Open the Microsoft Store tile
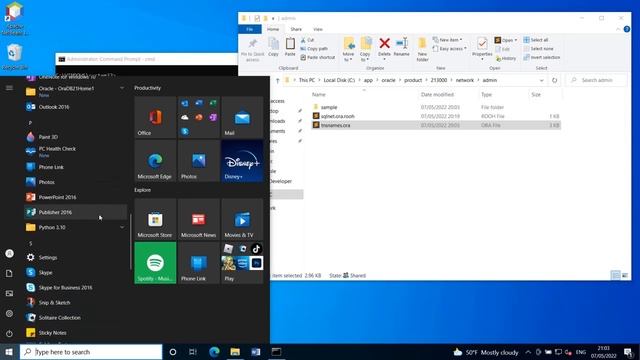Screen dimensions: 640x360 click(x=155, y=219)
